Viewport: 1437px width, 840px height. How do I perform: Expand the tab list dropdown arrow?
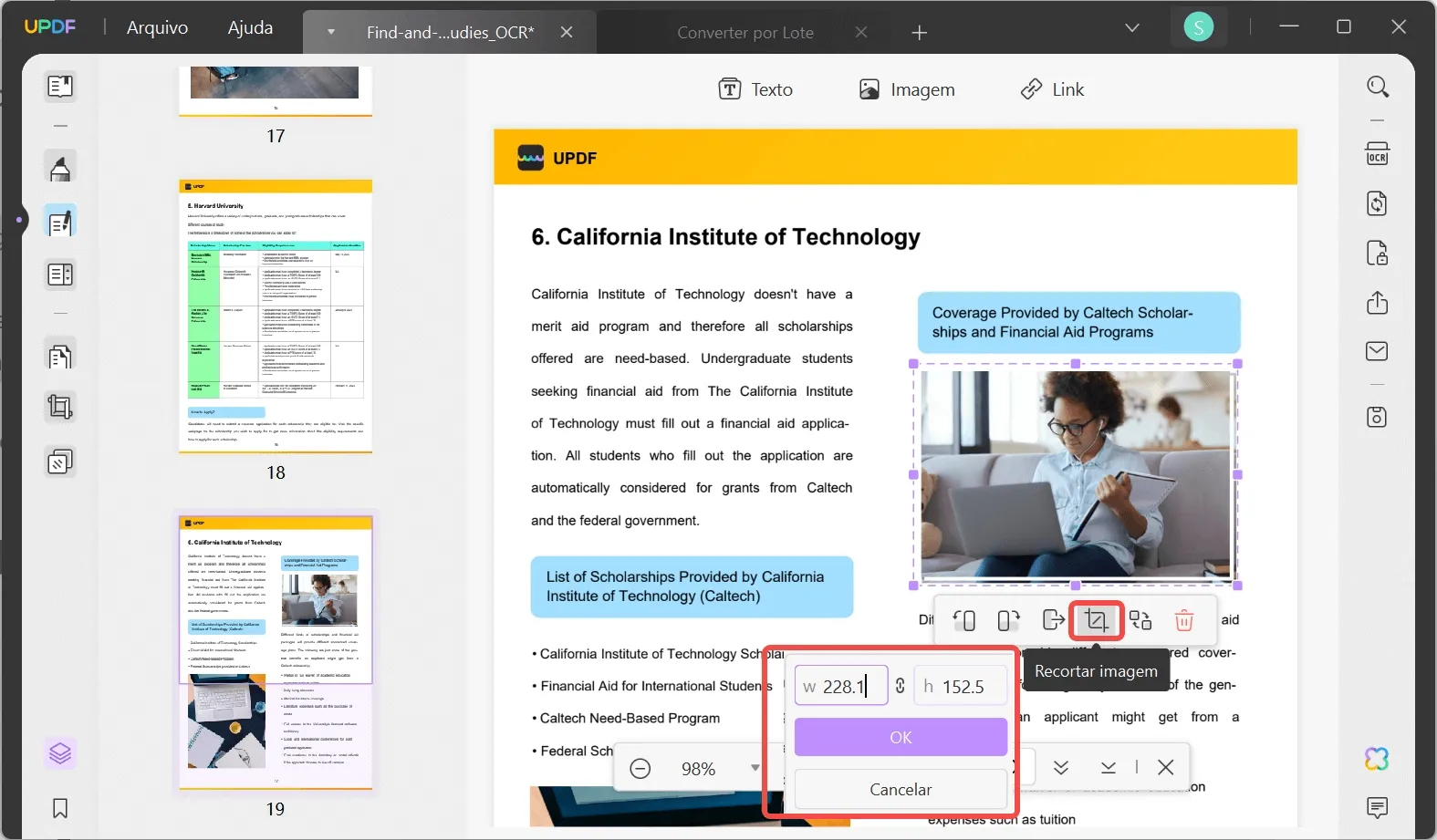[x=331, y=32]
